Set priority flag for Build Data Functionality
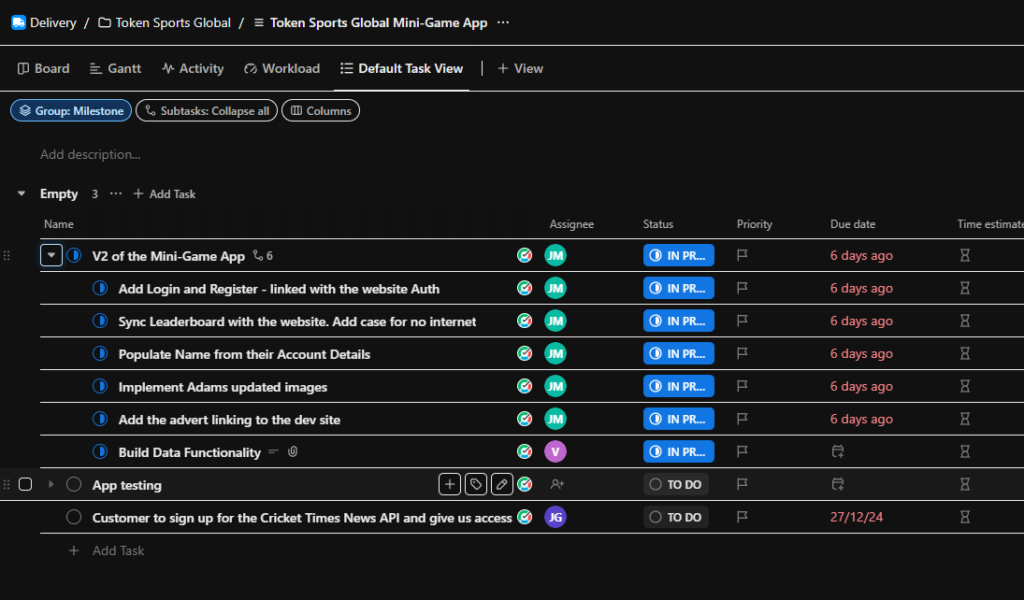 click(x=743, y=452)
